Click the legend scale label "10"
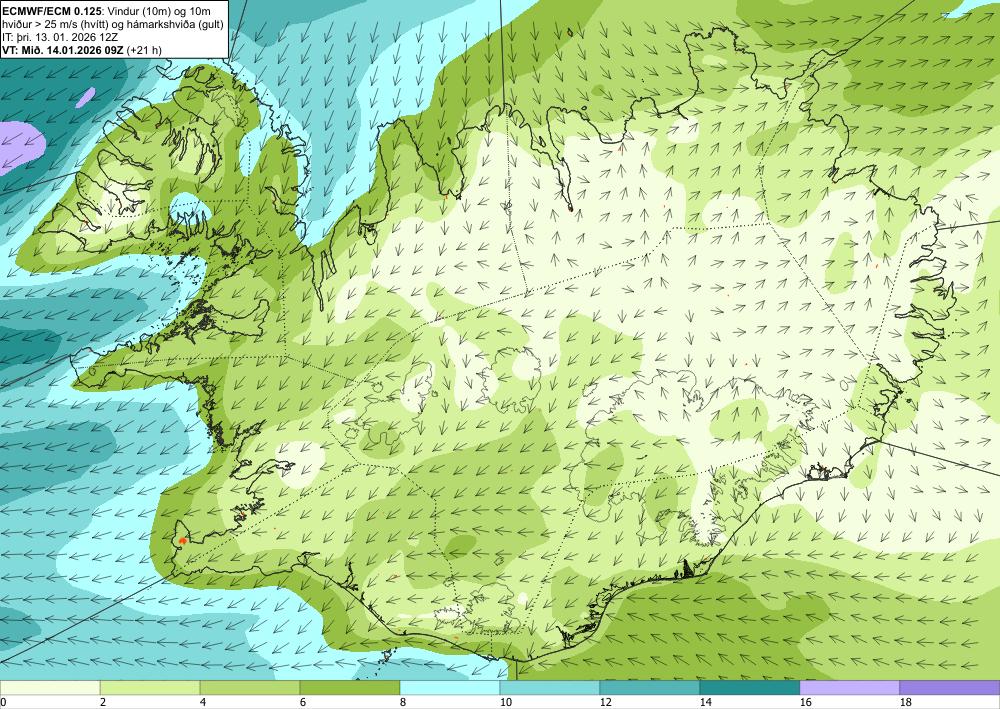Image resolution: width=1000 pixels, height=709 pixels. pyautogui.click(x=505, y=702)
